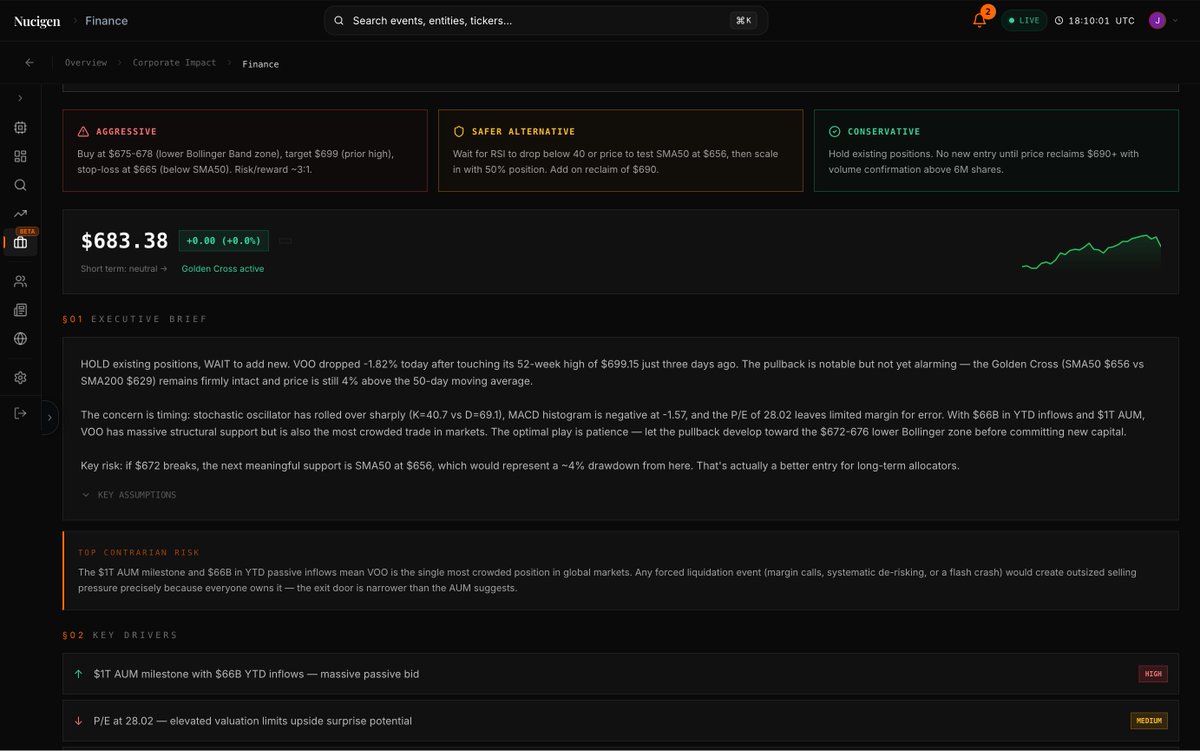Click the clock icon beside UTC time
The height and width of the screenshot is (751, 1200).
click(x=1059, y=20)
